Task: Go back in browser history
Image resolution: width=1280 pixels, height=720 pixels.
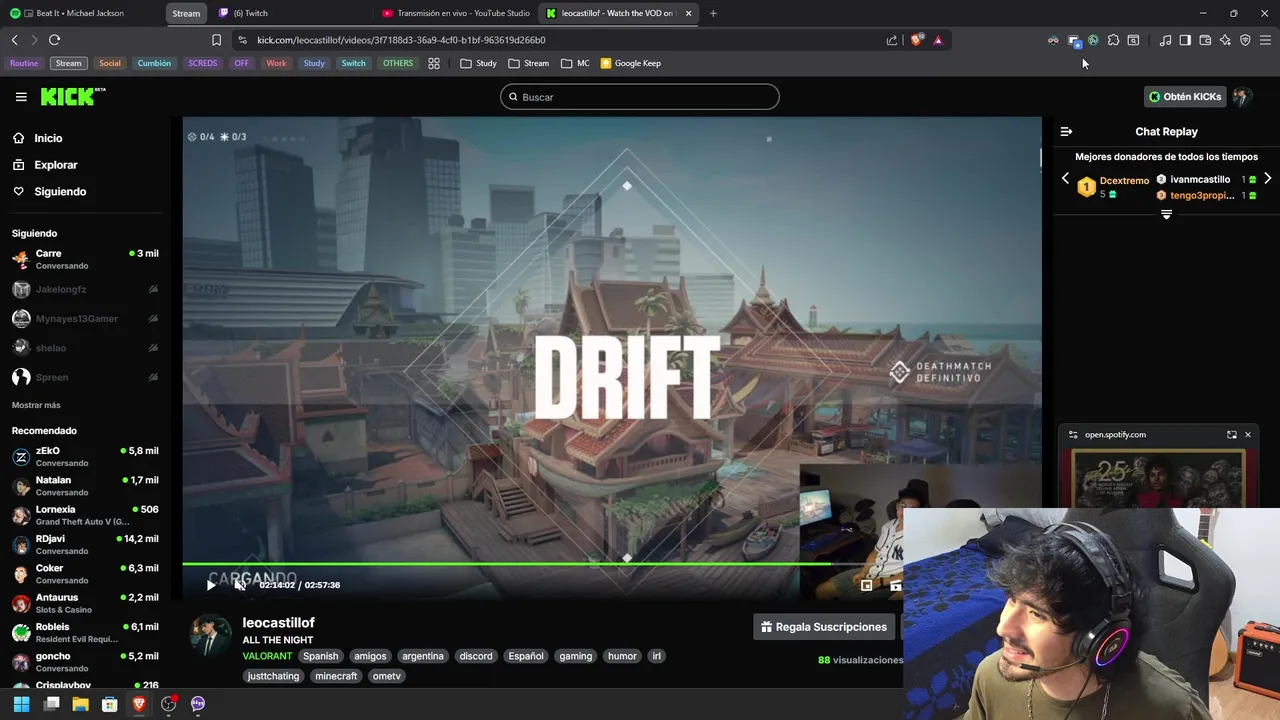Action: click(x=14, y=40)
